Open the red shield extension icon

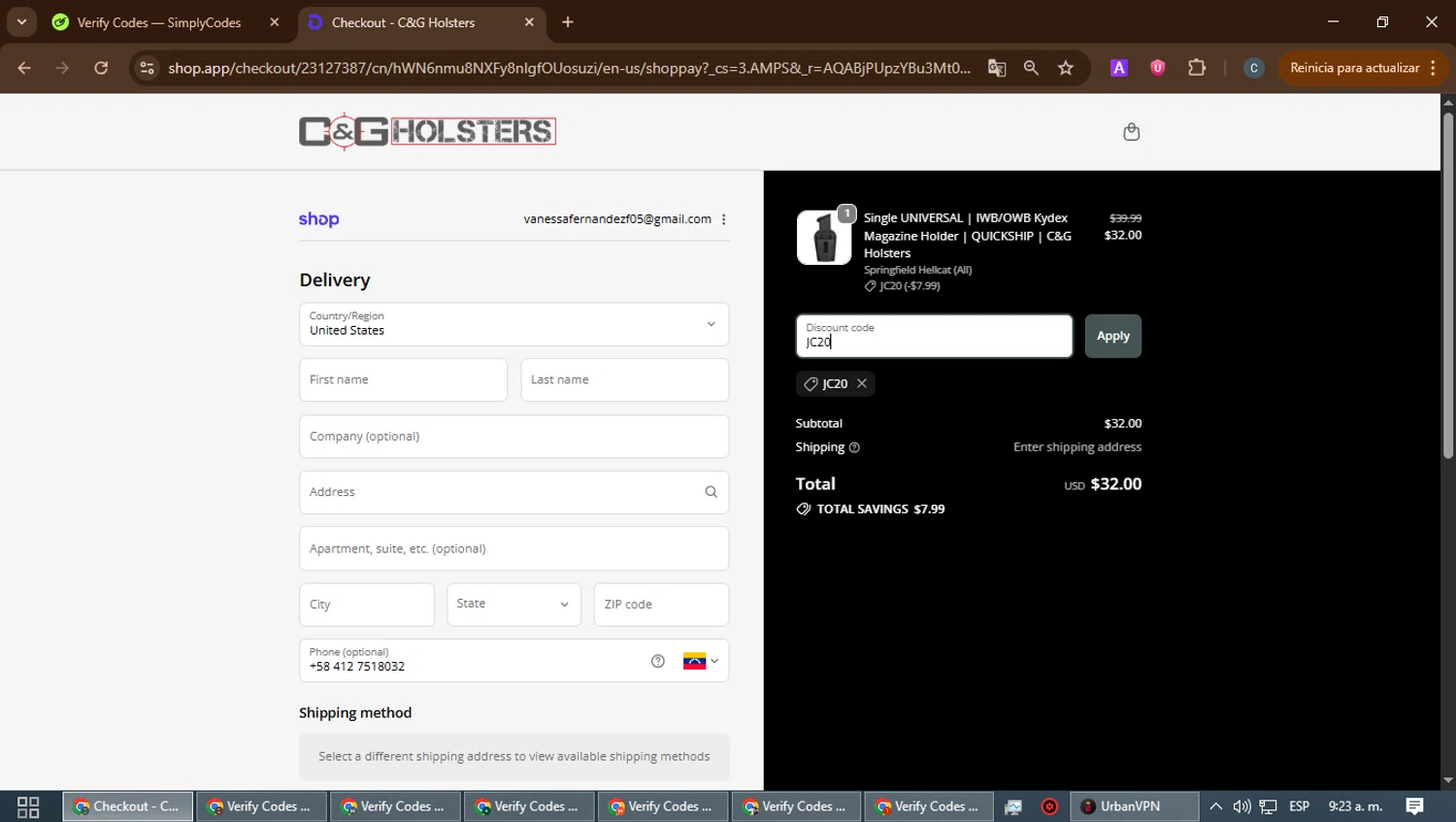[1157, 68]
